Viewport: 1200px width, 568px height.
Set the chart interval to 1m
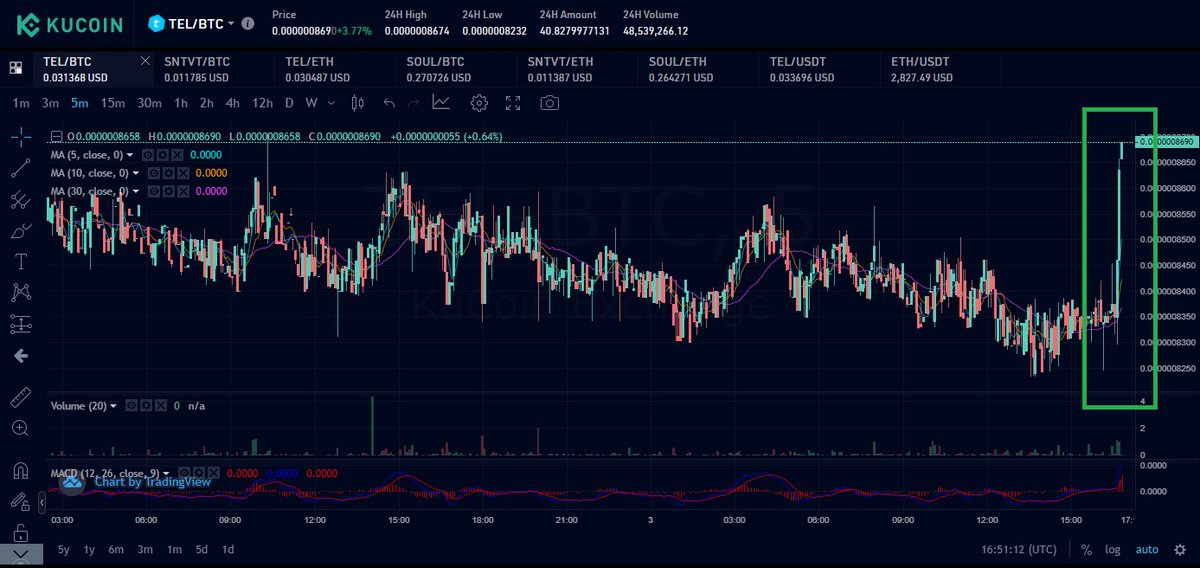click(x=21, y=102)
